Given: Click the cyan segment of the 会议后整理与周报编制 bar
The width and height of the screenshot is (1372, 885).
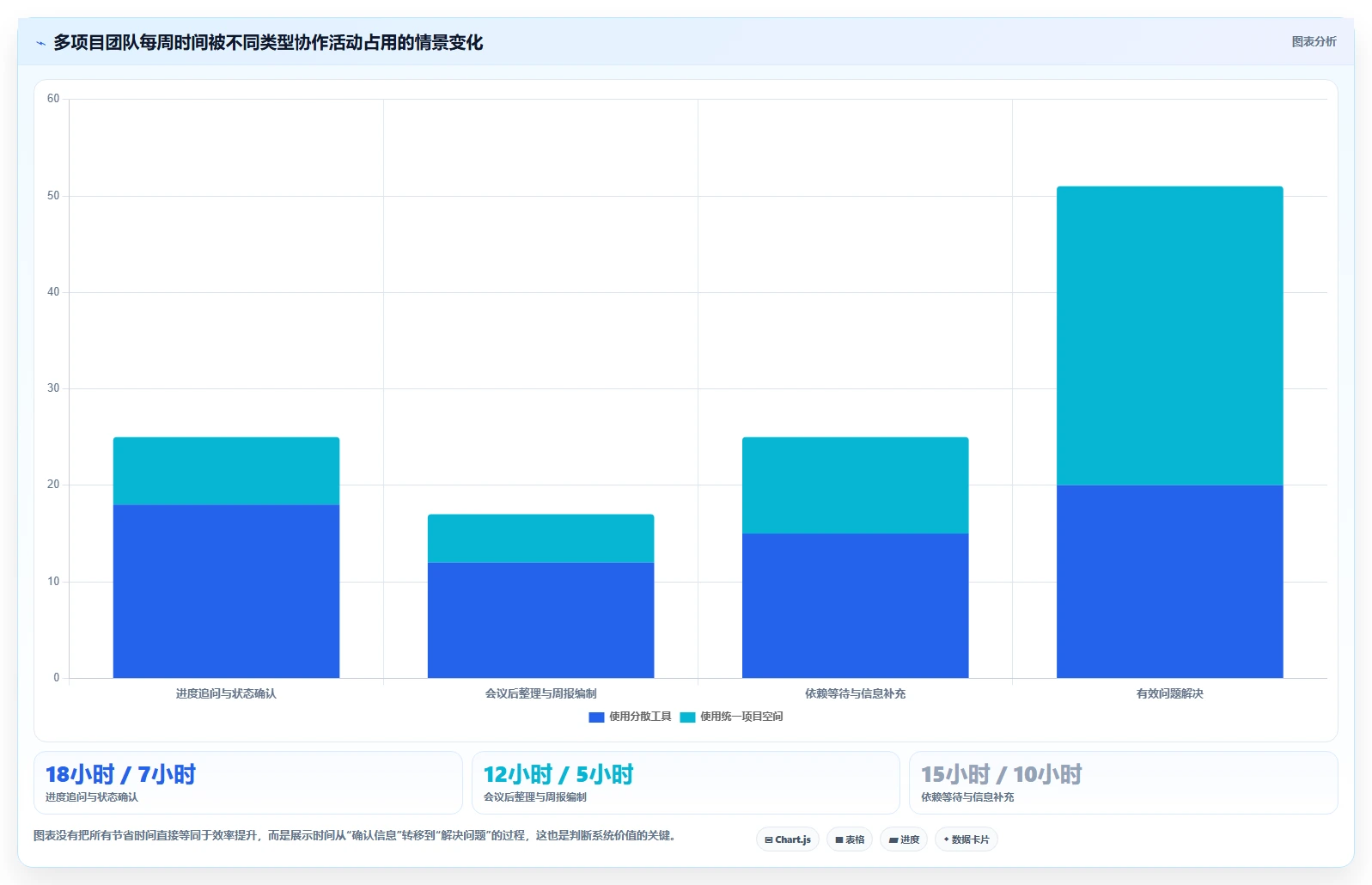Looking at the screenshot, I should pyautogui.click(x=540, y=538).
